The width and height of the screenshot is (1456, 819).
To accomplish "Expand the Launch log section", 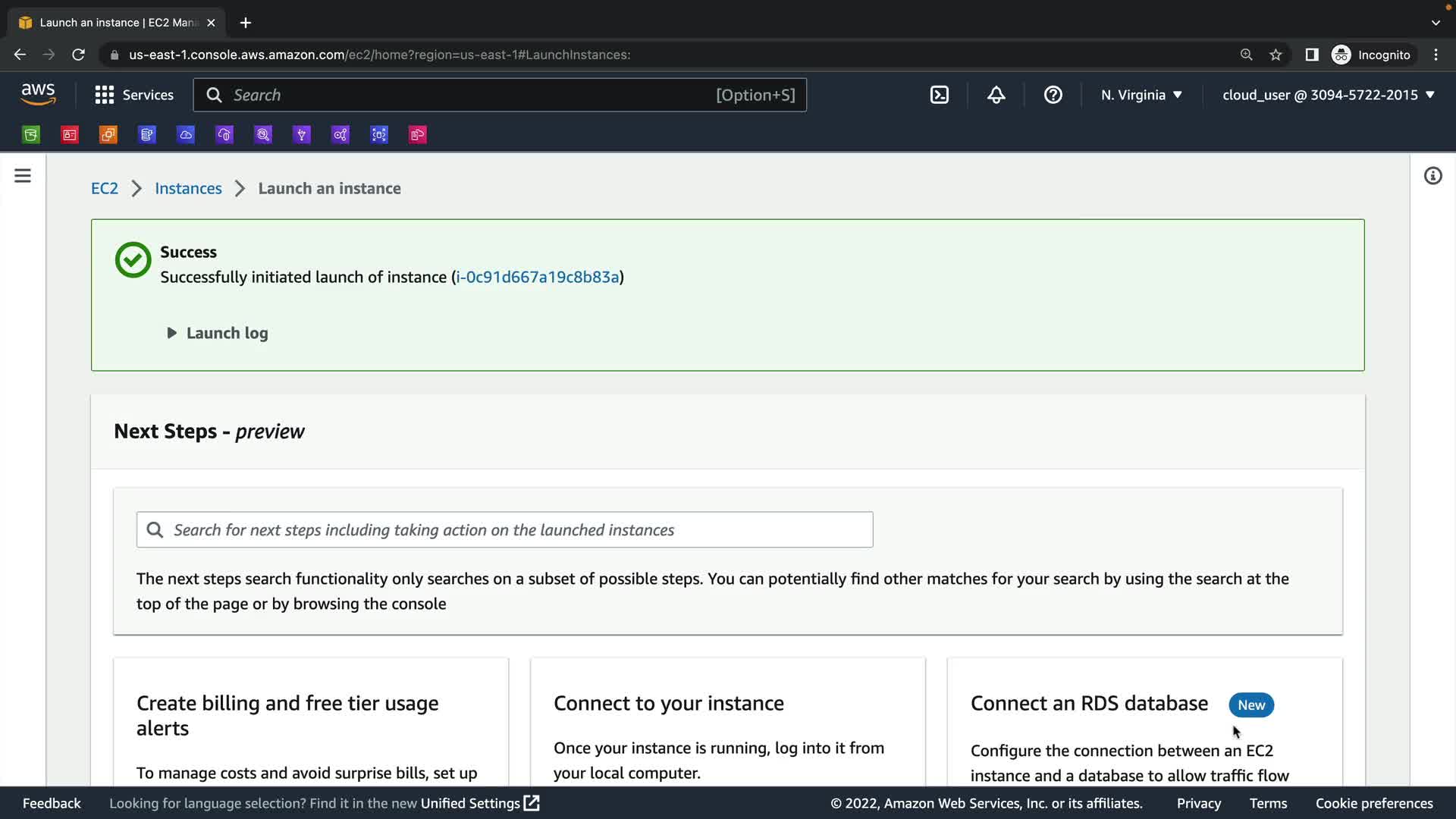I will (x=218, y=333).
